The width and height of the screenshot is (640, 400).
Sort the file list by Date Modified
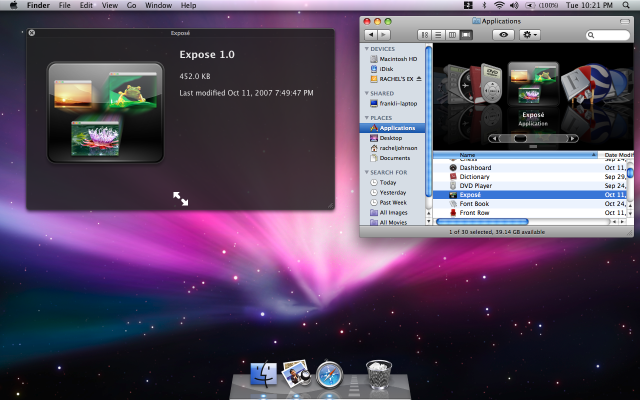pyautogui.click(x=616, y=155)
